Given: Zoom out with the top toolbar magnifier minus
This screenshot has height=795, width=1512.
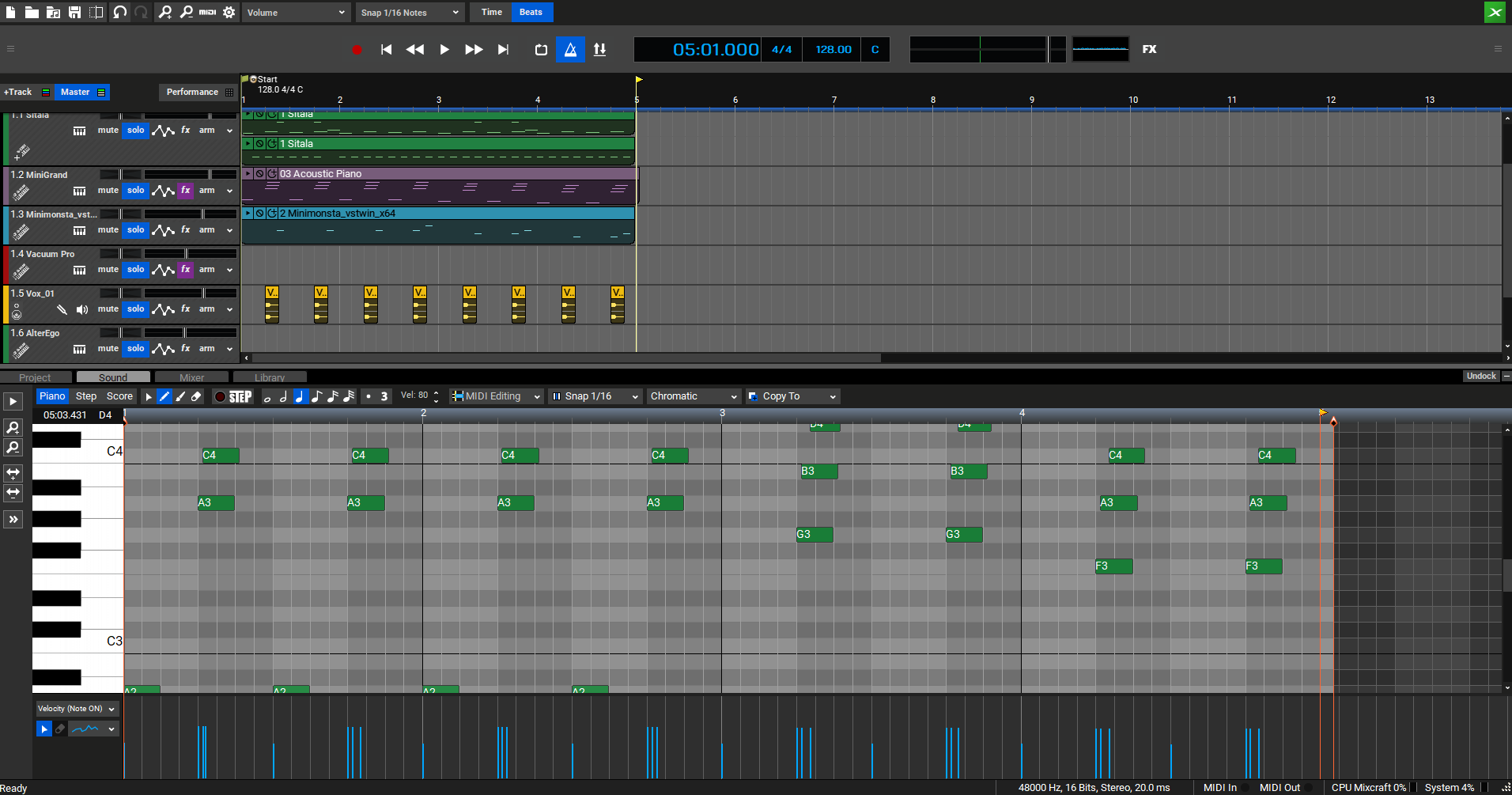Looking at the screenshot, I should [186, 13].
